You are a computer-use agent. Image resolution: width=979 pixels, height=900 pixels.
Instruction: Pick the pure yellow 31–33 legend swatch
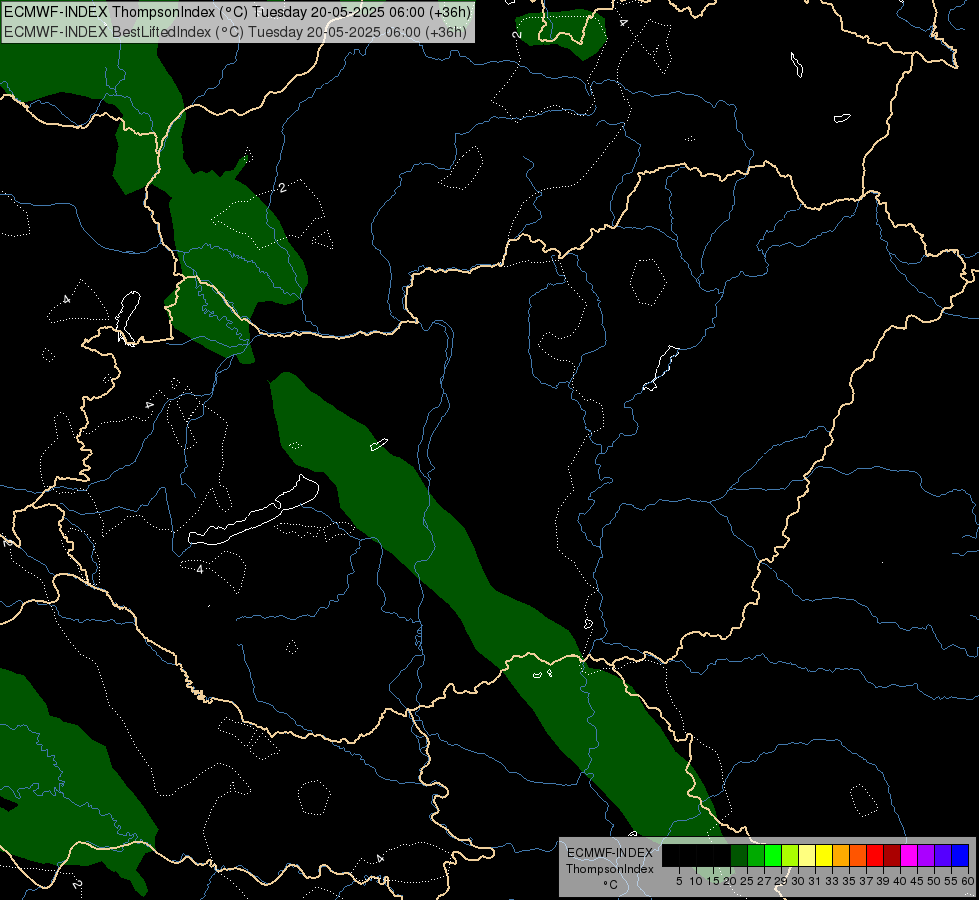(824, 856)
